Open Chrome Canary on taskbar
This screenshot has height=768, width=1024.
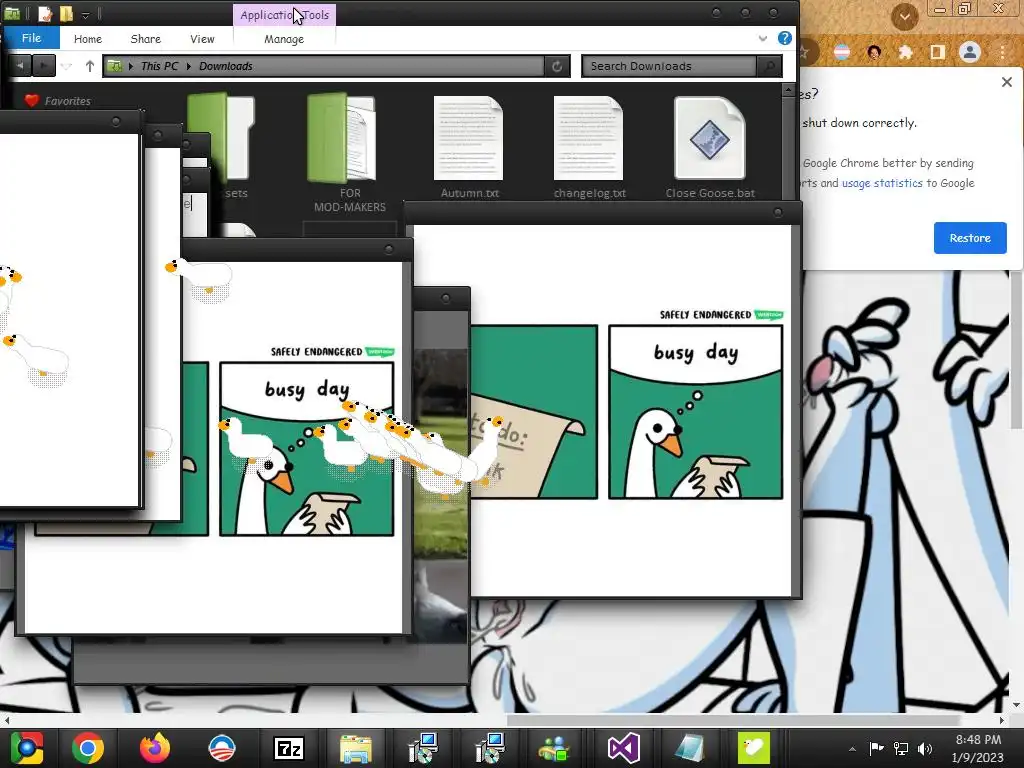tap(26, 748)
